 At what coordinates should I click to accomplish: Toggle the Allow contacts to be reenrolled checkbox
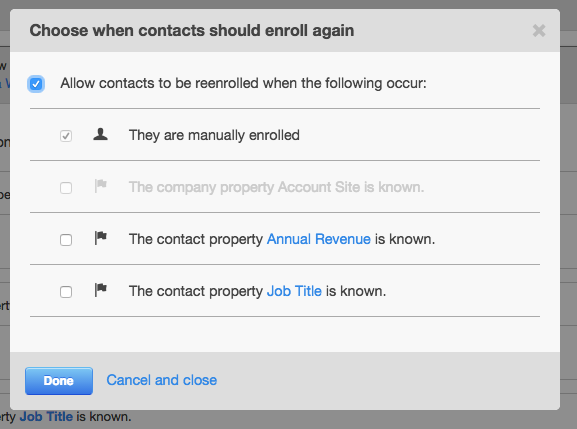(36, 84)
